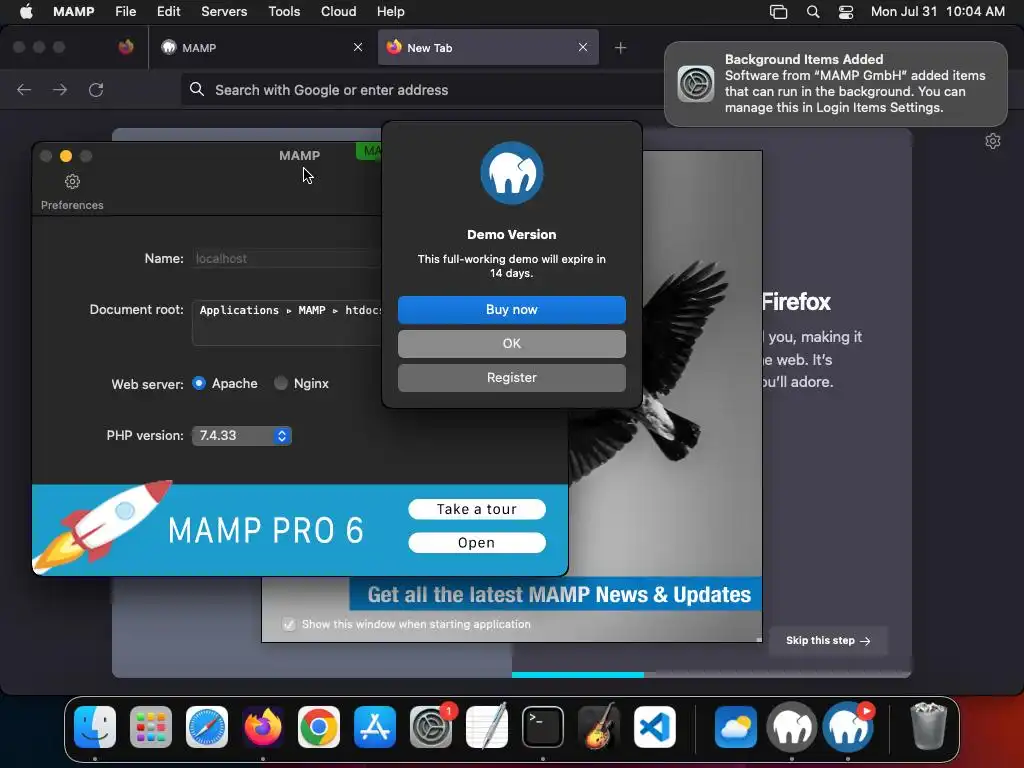Viewport: 1024px width, 768px height.
Task: Open the PHP version 7.4.33 dropdown
Action: (x=242, y=436)
